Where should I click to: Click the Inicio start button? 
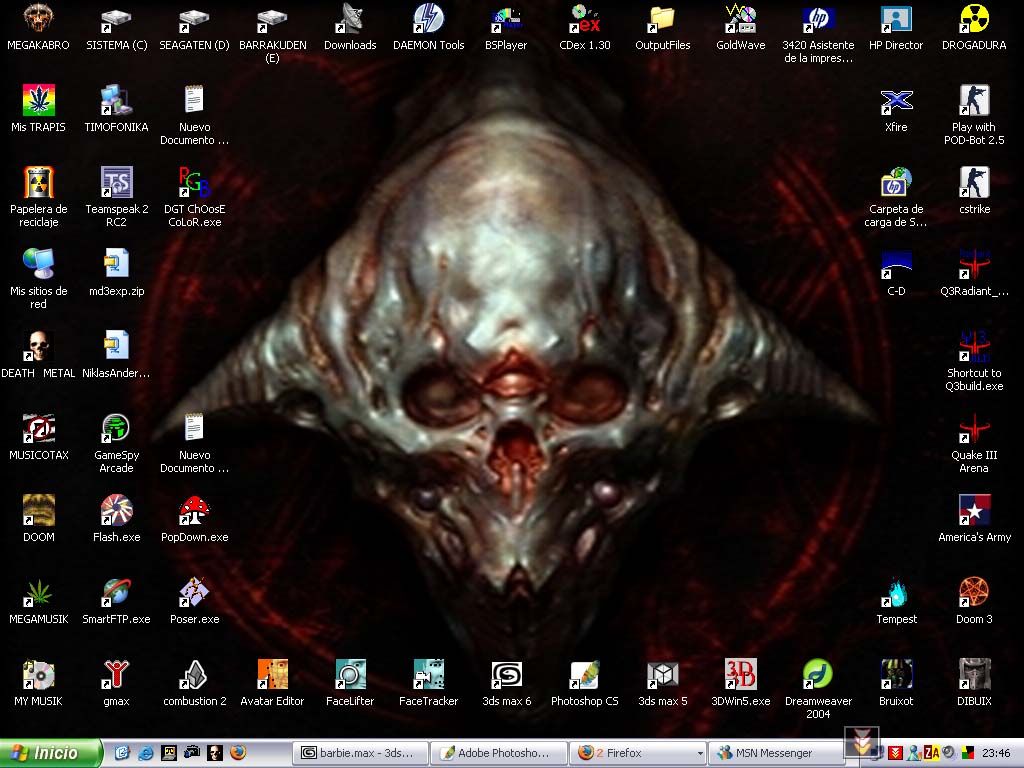pyautogui.click(x=50, y=753)
